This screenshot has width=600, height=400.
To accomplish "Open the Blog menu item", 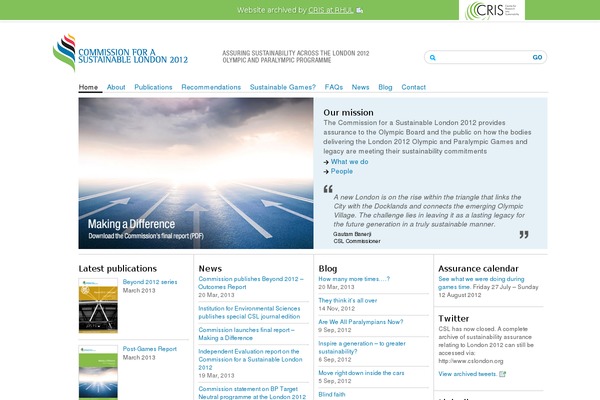I will 385,87.
